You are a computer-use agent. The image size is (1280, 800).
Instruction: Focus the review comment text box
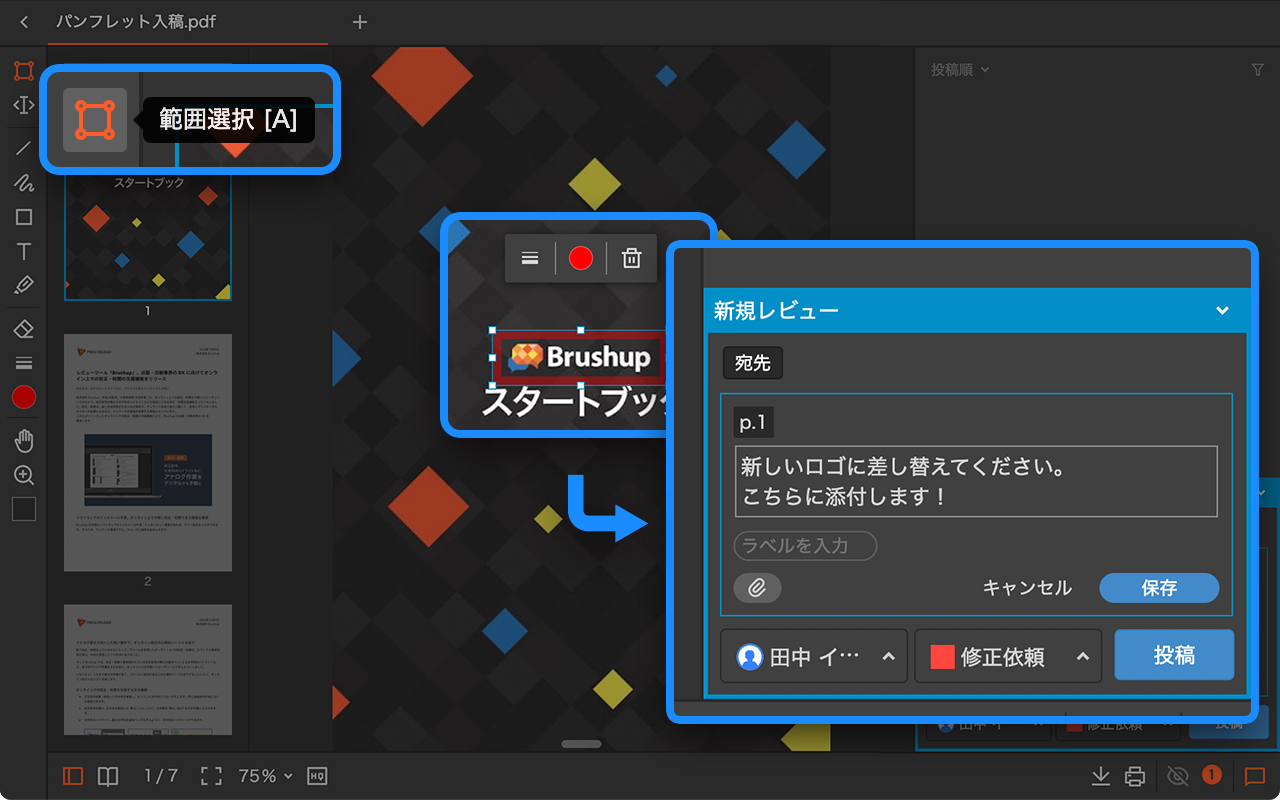tap(976, 481)
